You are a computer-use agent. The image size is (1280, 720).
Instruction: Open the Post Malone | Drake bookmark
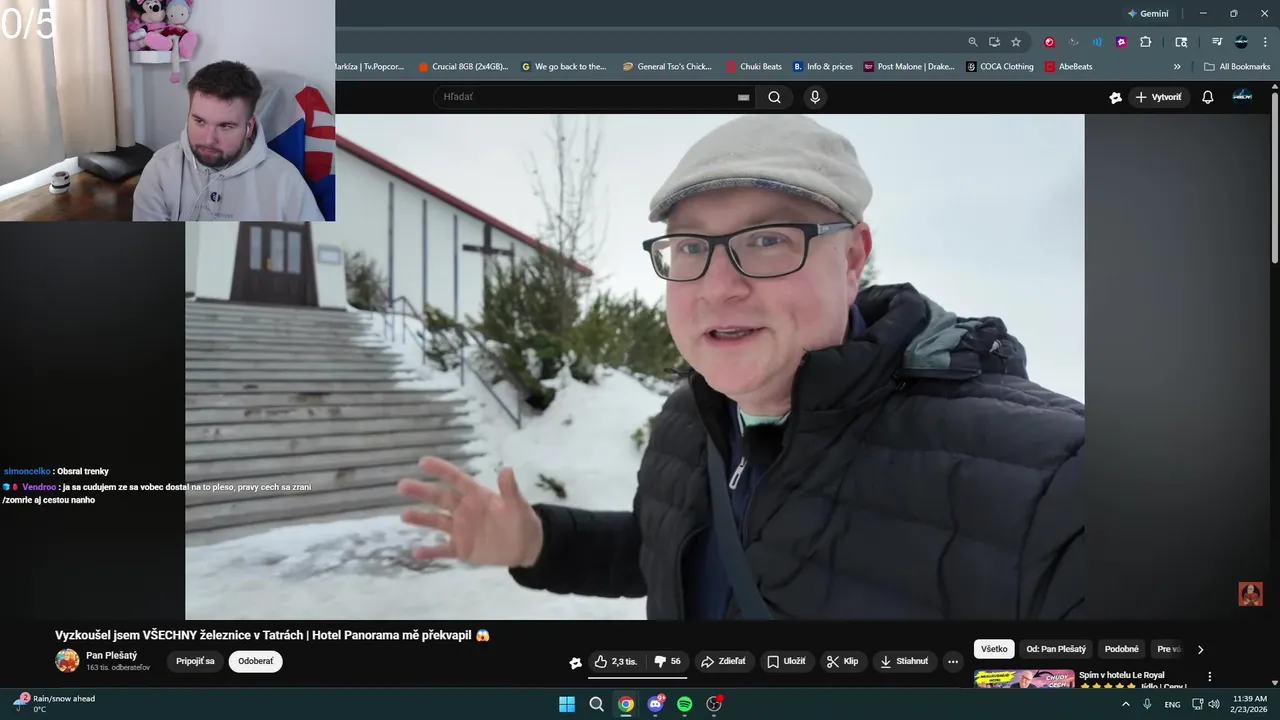click(909, 67)
